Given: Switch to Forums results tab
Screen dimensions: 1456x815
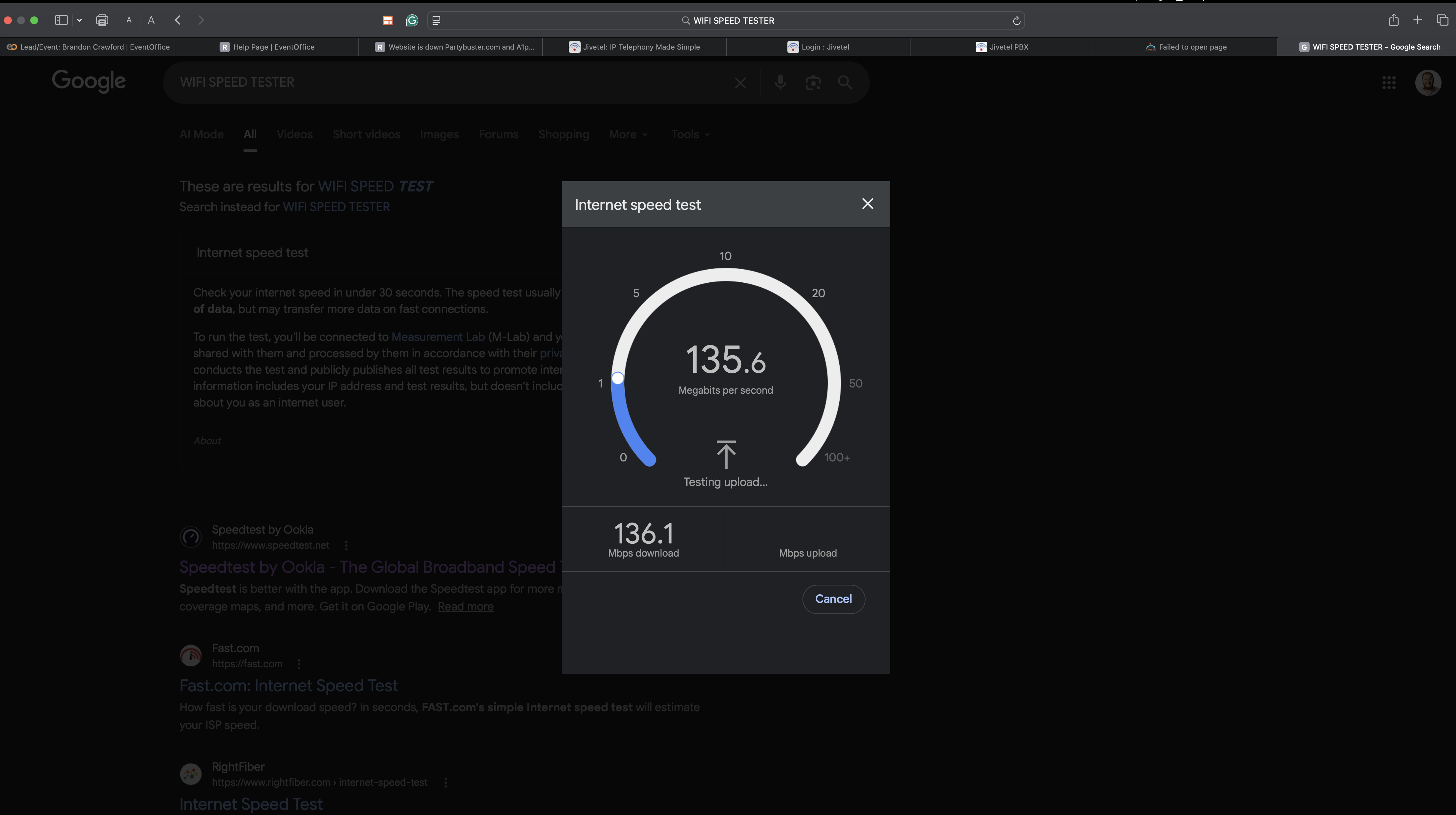Looking at the screenshot, I should click(499, 135).
